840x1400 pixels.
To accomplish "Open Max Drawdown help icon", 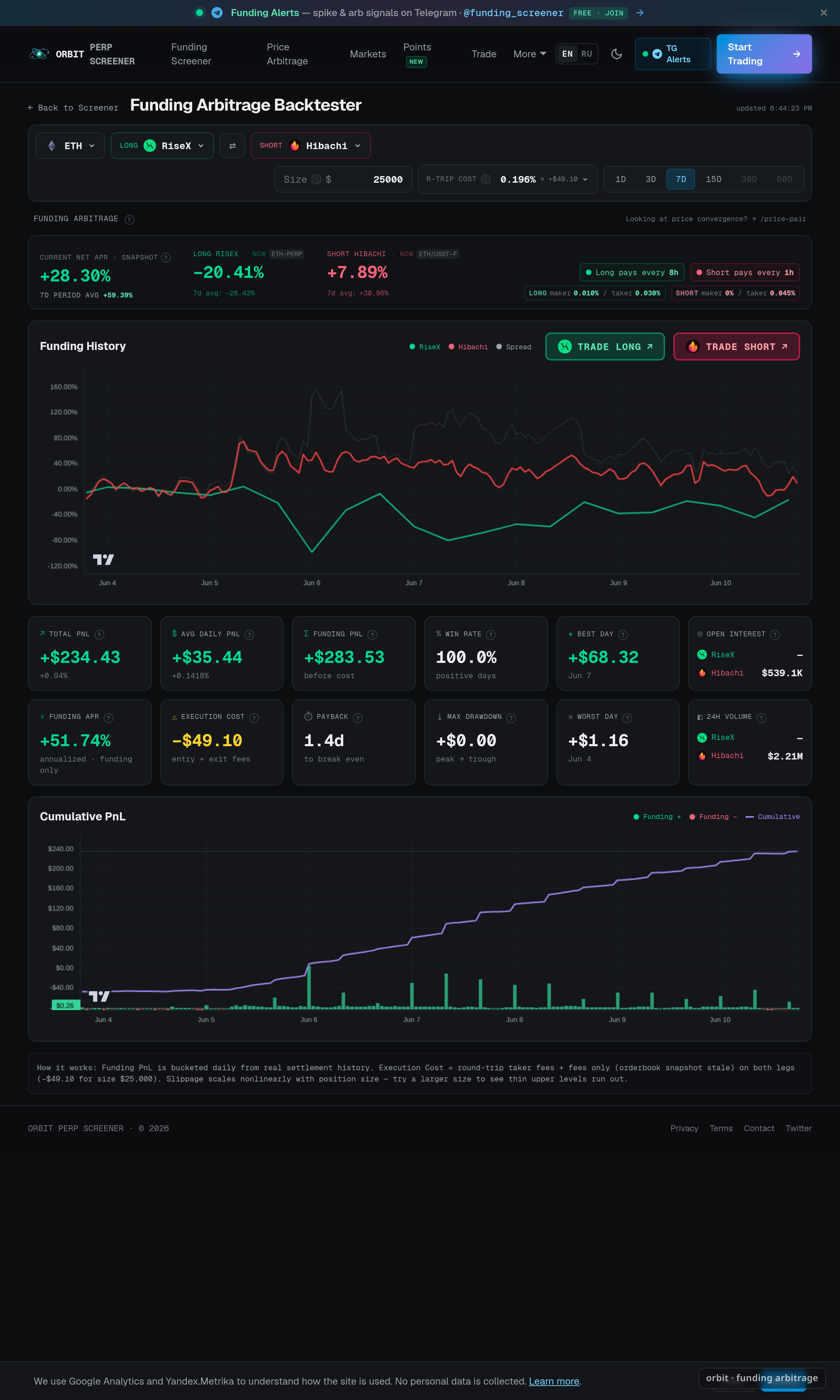I will [511, 717].
